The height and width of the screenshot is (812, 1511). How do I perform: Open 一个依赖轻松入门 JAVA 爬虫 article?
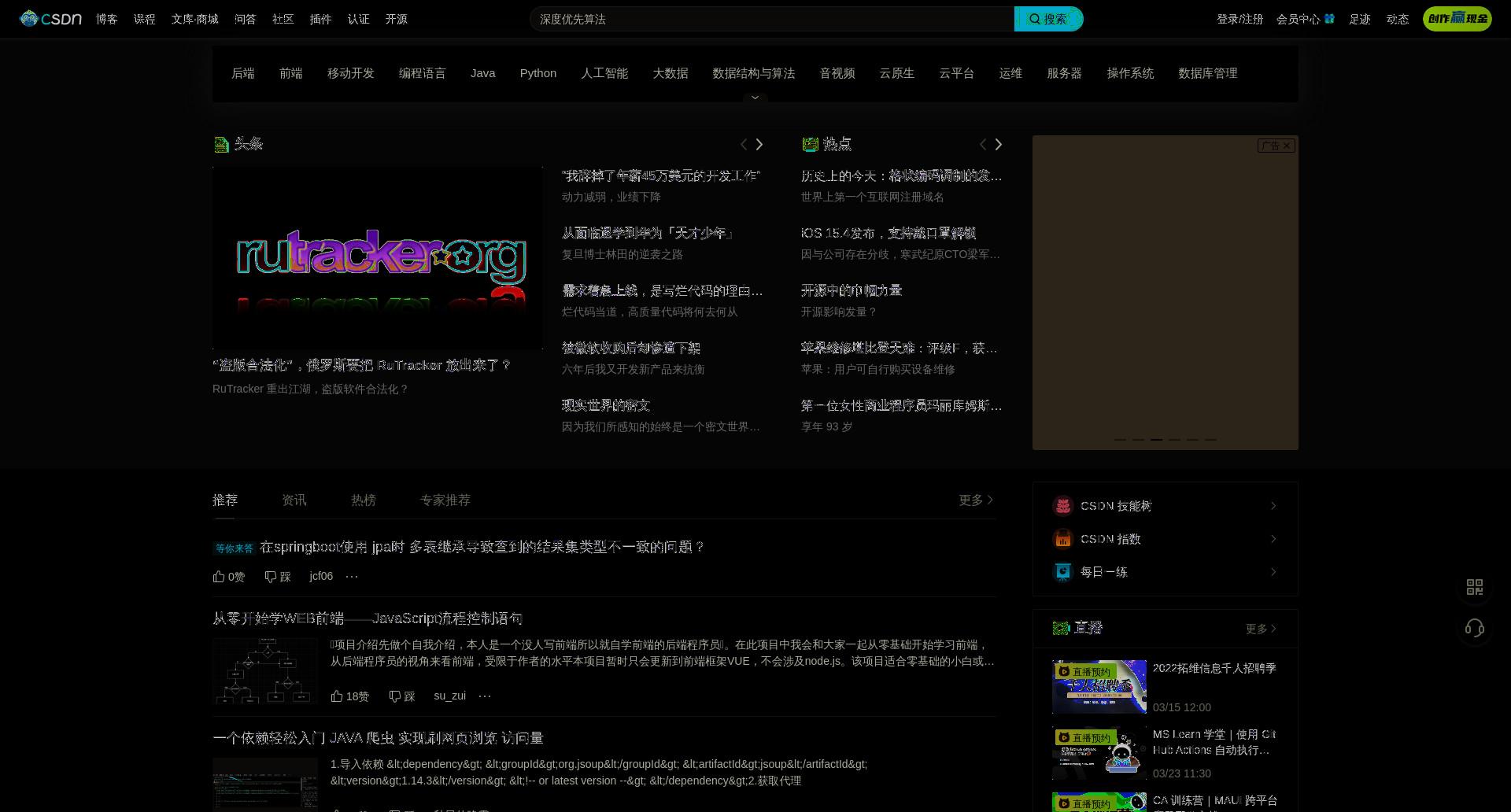pyautogui.click(x=378, y=738)
